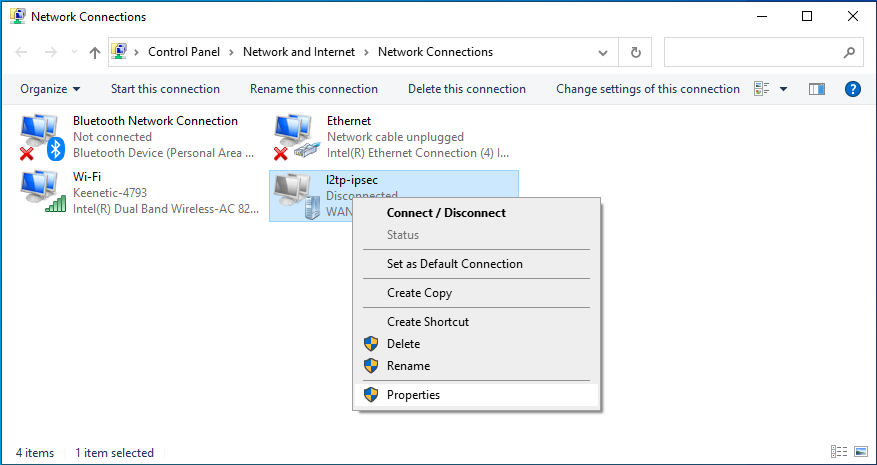Click Rename this connection

[x=314, y=89]
